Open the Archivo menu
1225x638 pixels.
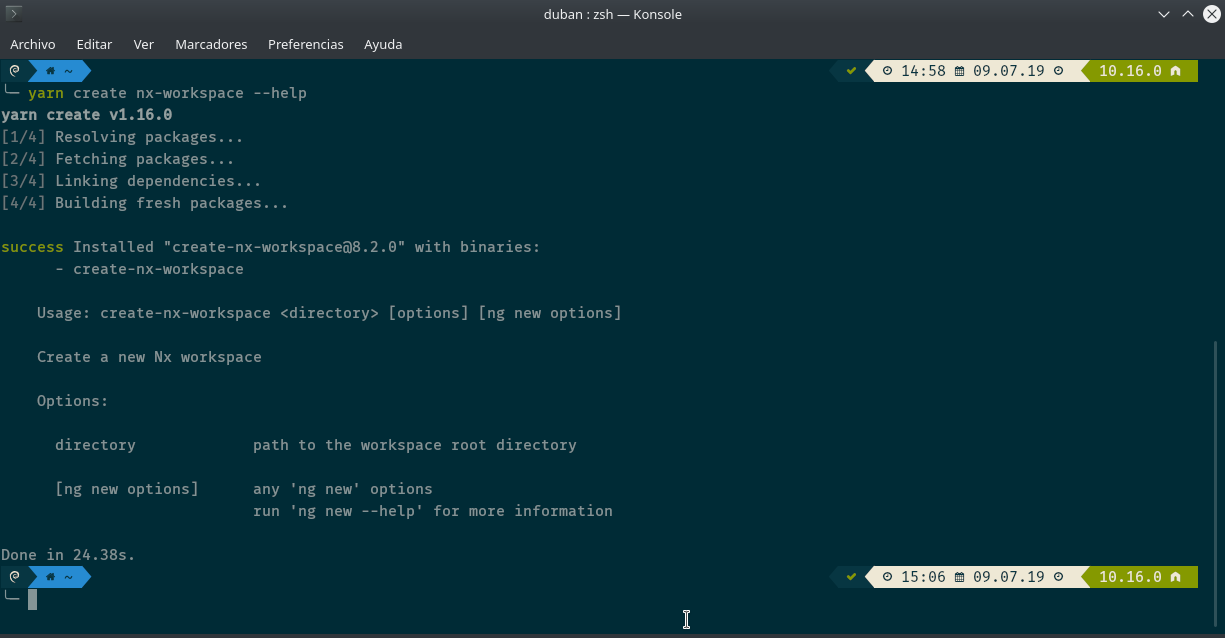(33, 44)
